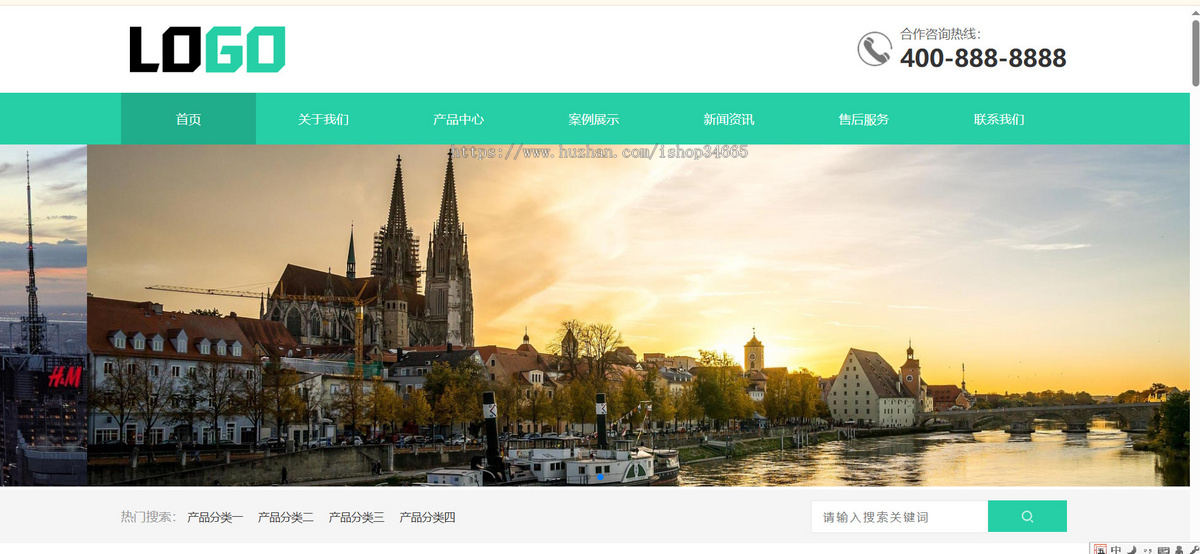The height and width of the screenshot is (554, 1200).
Task: Open the 首页 navigation tab
Action: (188, 119)
